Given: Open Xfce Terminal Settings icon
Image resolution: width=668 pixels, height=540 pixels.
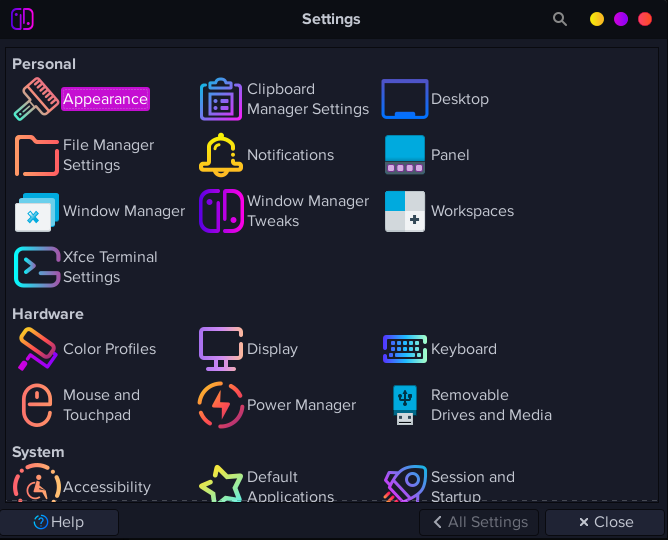Looking at the screenshot, I should click(37, 267).
